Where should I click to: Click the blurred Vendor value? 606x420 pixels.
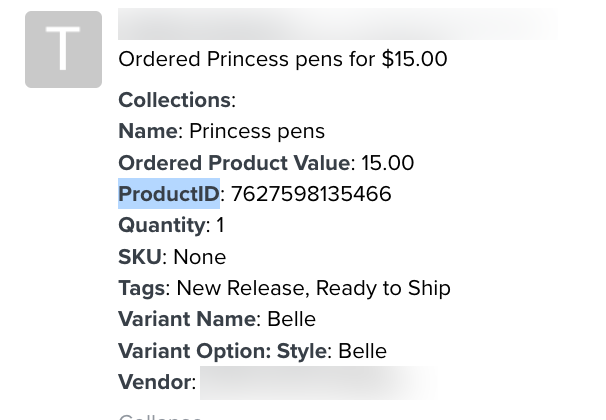click(x=318, y=382)
